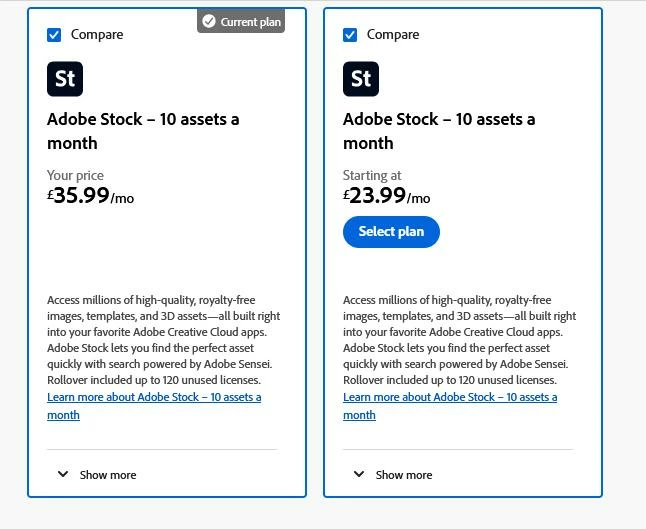The image size is (646, 529).
Task: Click the Current plan badge label
Action: tap(250, 22)
